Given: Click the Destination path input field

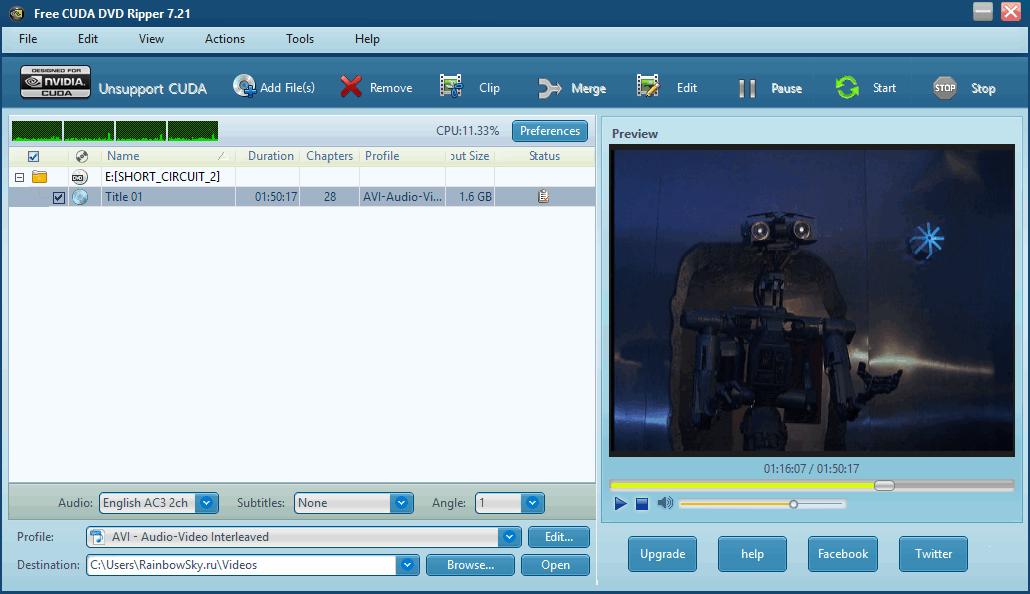Looking at the screenshot, I should (241, 565).
